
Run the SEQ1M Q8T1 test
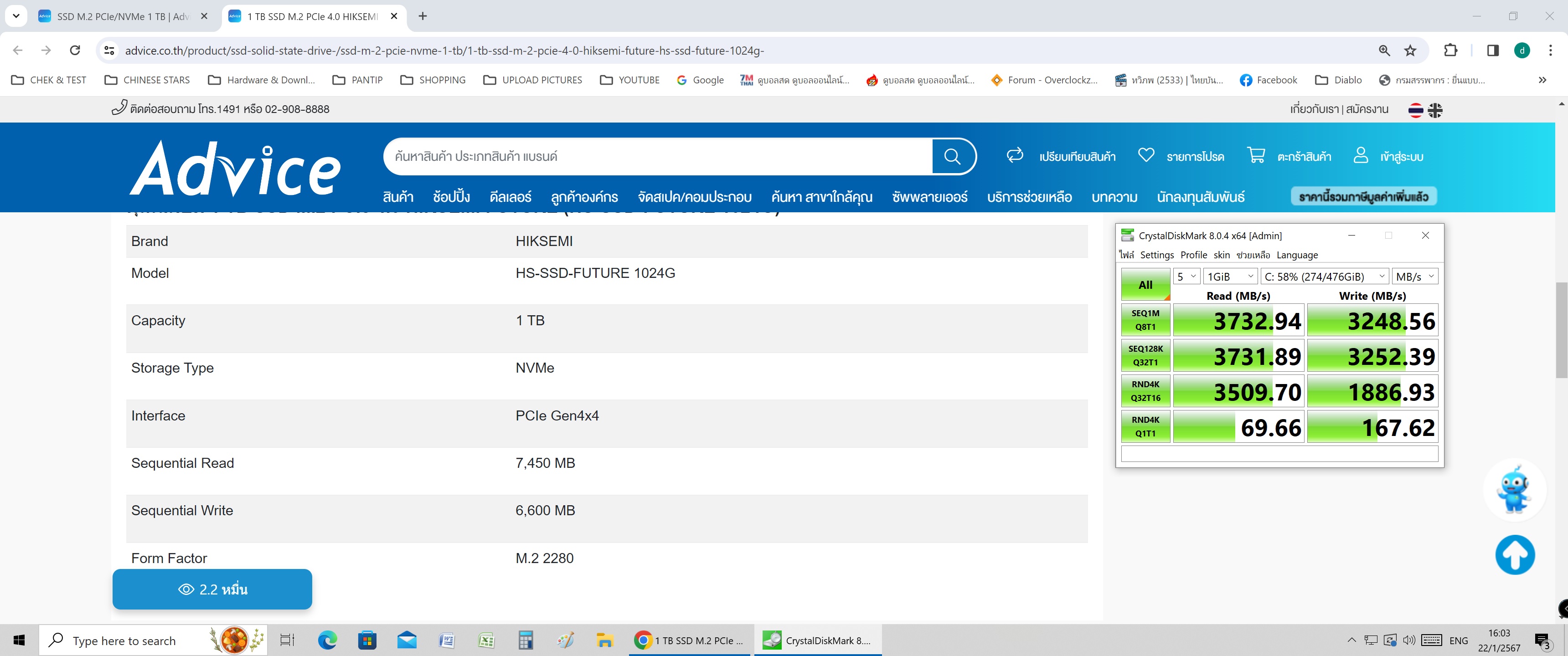coord(1145,319)
